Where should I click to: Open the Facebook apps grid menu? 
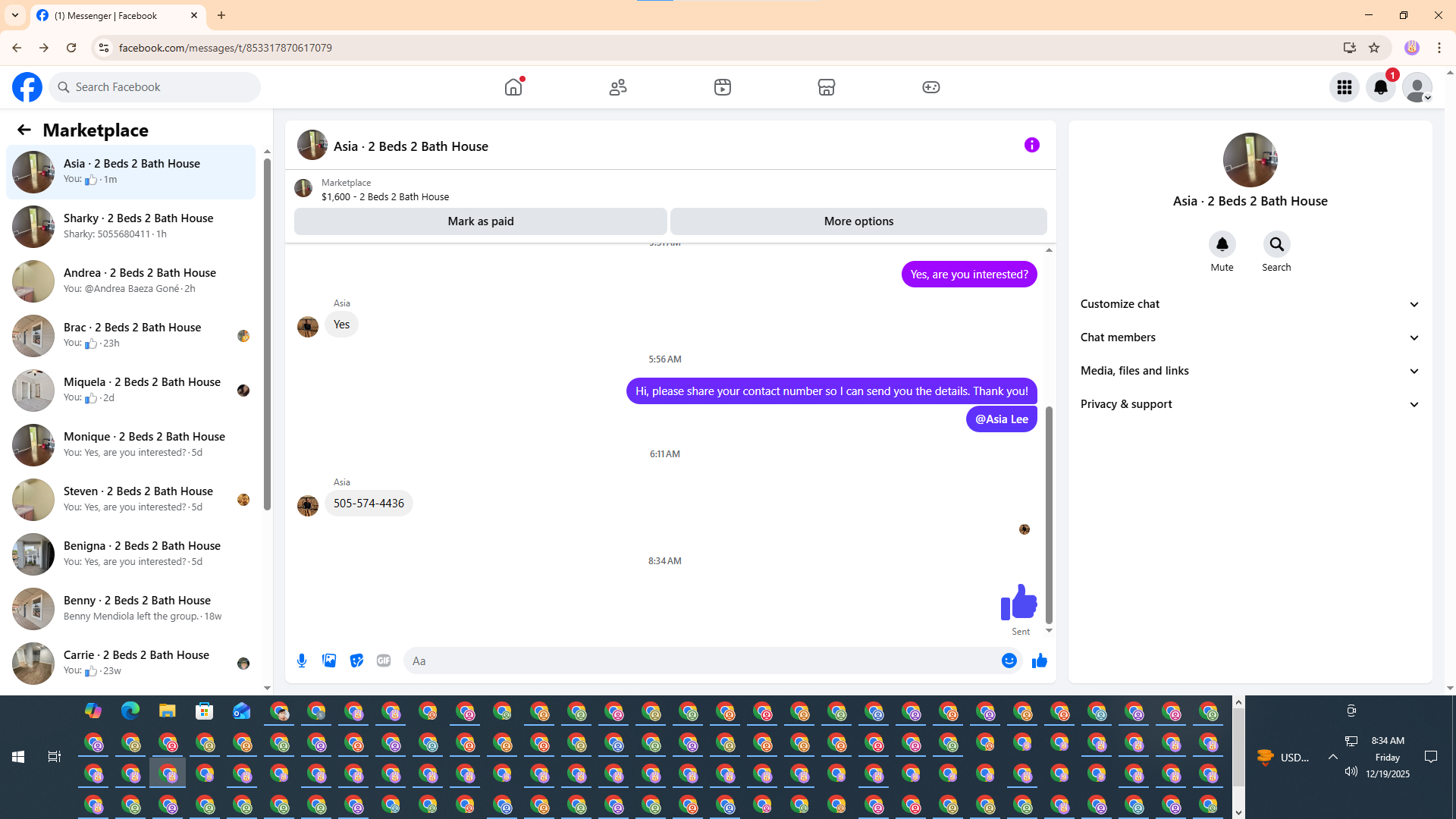[1344, 87]
